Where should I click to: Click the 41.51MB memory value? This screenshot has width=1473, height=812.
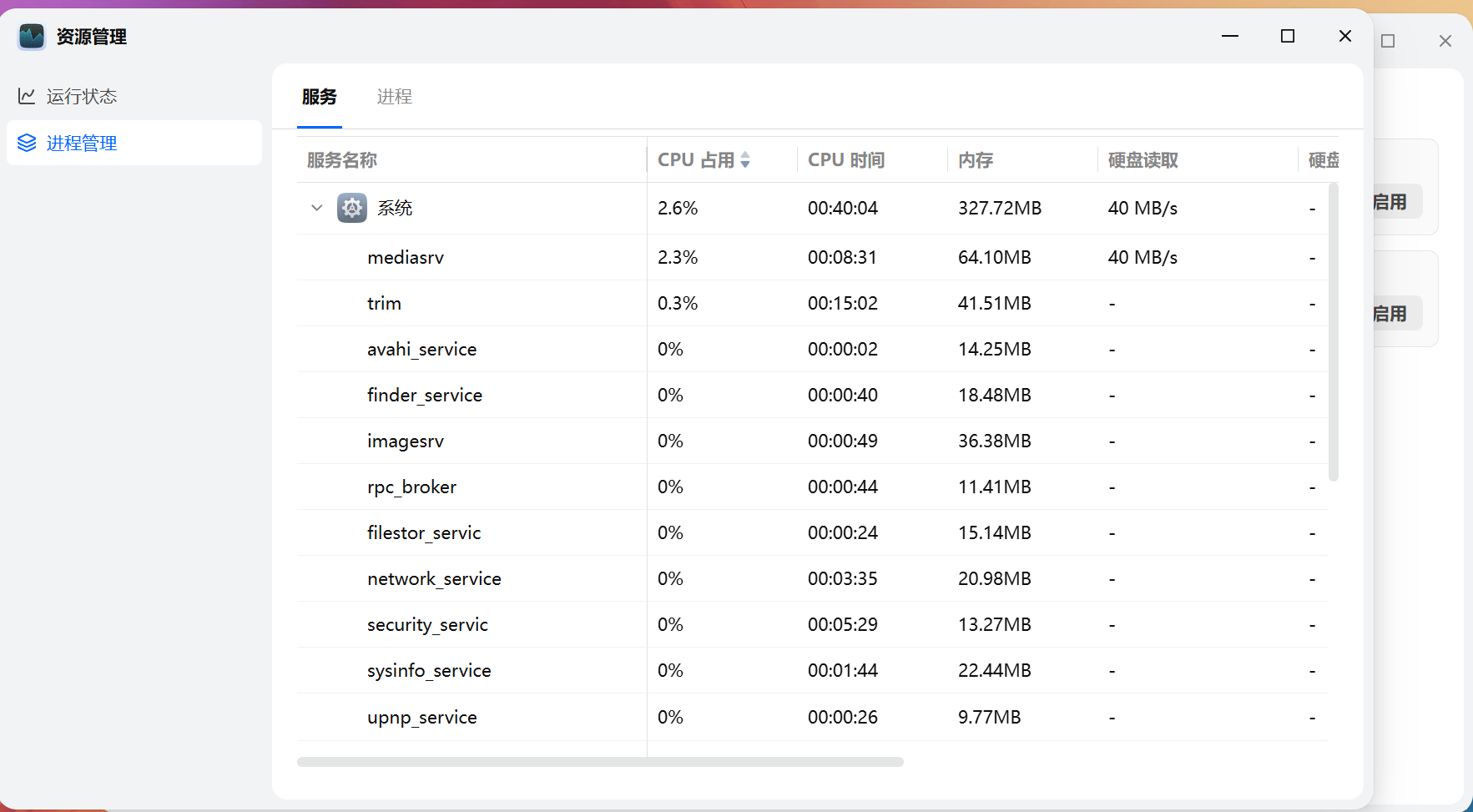pyautogui.click(x=995, y=303)
